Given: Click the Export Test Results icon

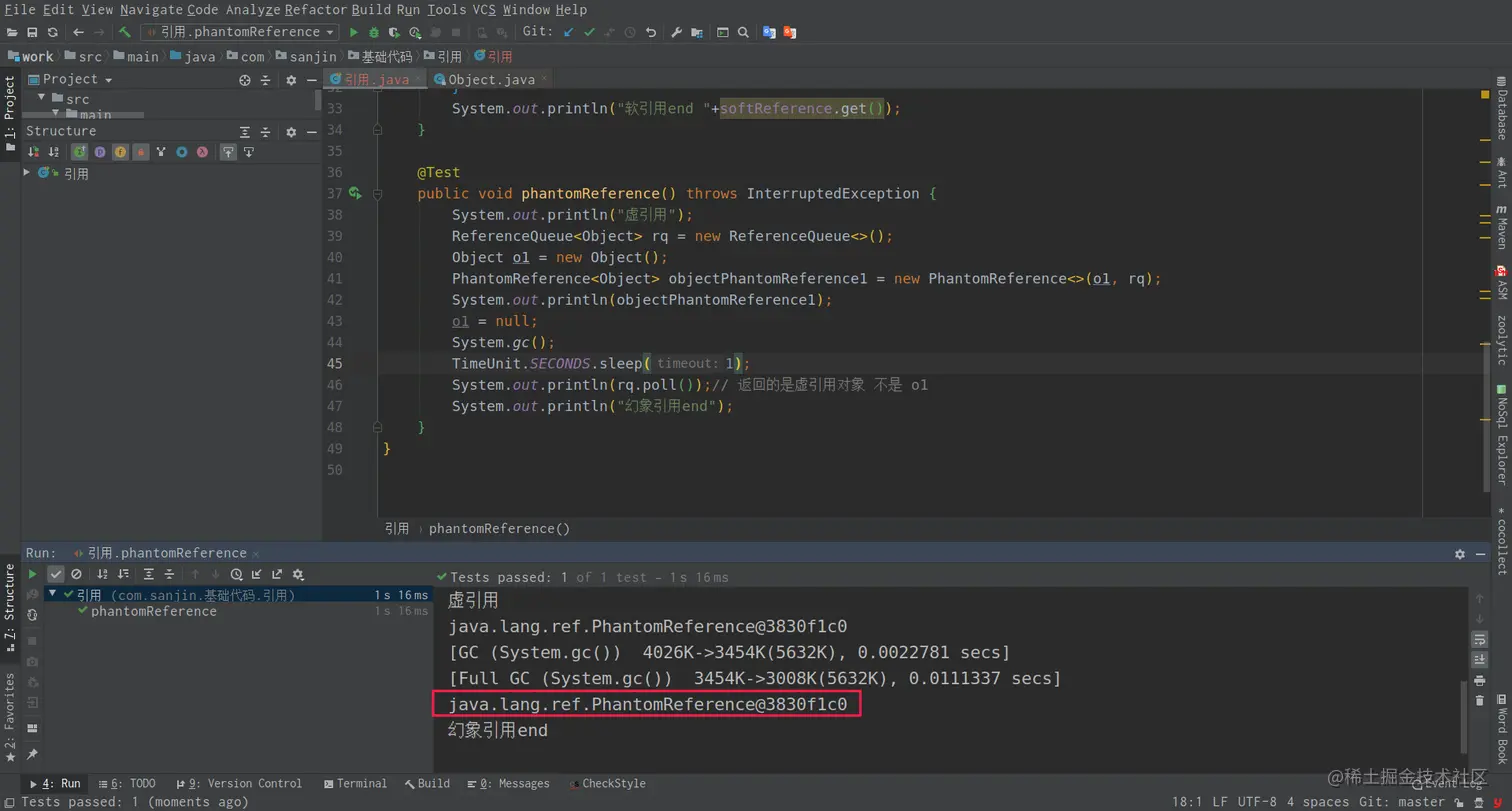Looking at the screenshot, I should coord(277,574).
